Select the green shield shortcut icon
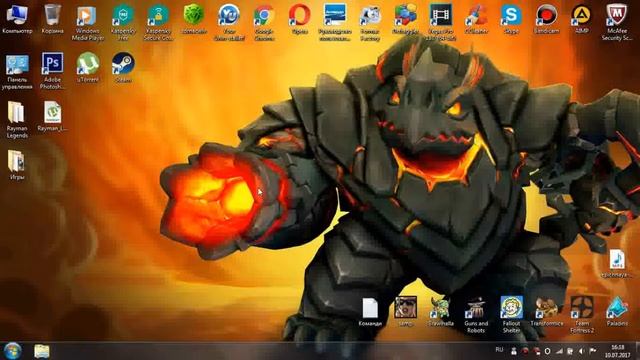 click(193, 19)
